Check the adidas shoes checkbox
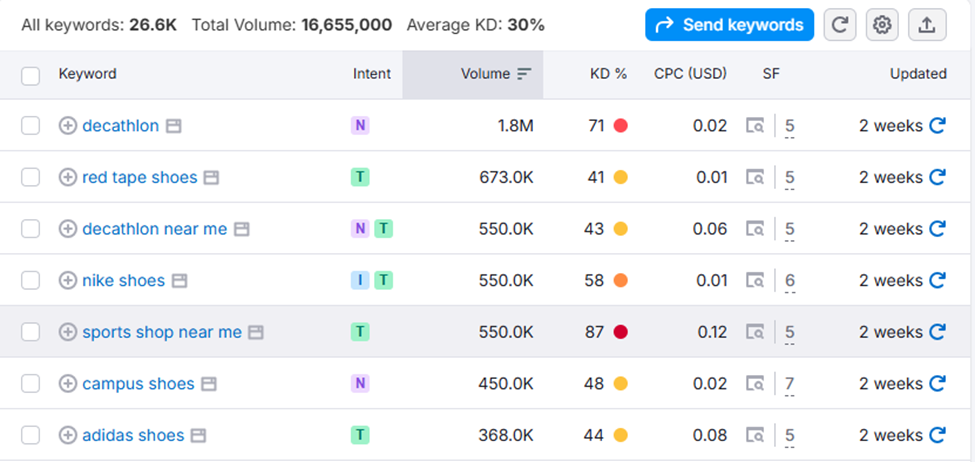The height and width of the screenshot is (462, 975). click(x=30, y=435)
